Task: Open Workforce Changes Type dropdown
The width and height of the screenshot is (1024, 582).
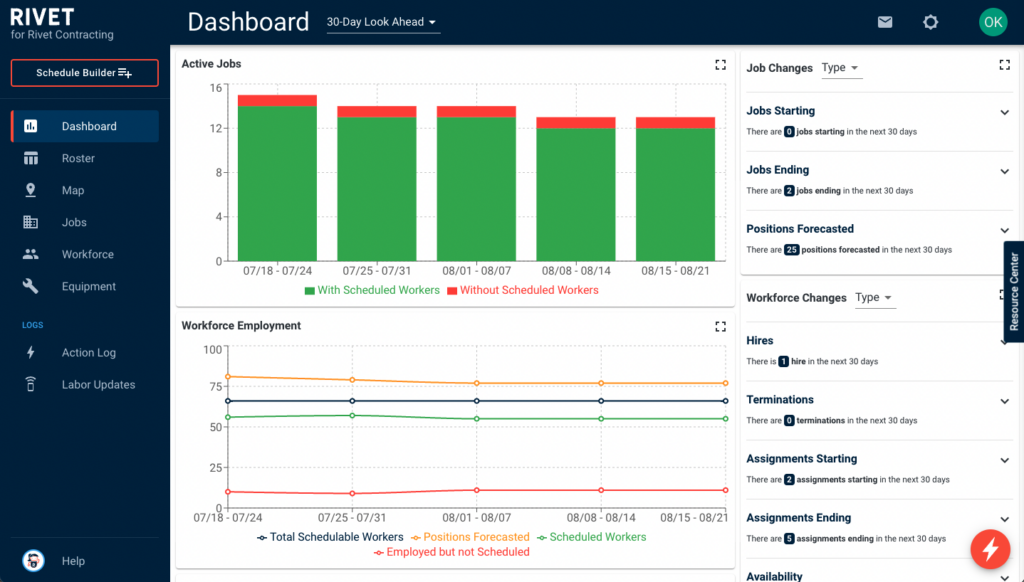Action: coord(875,298)
